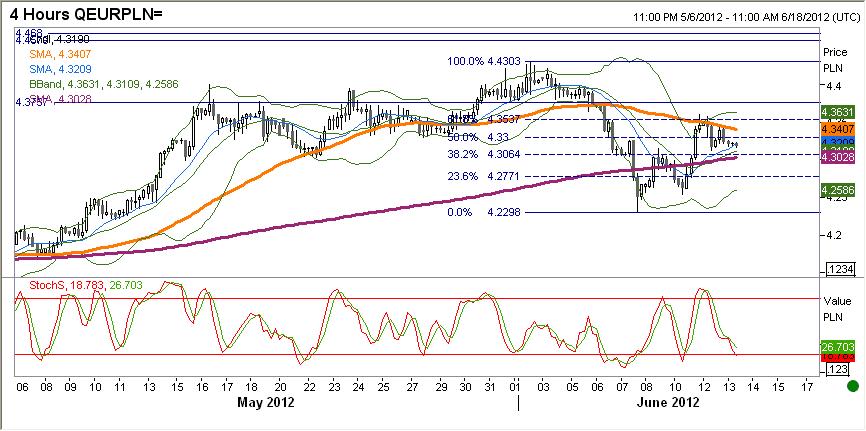Viewport: 866px width, 431px height.
Task: Click the green 4.2586 price tag
Action: (x=838, y=190)
